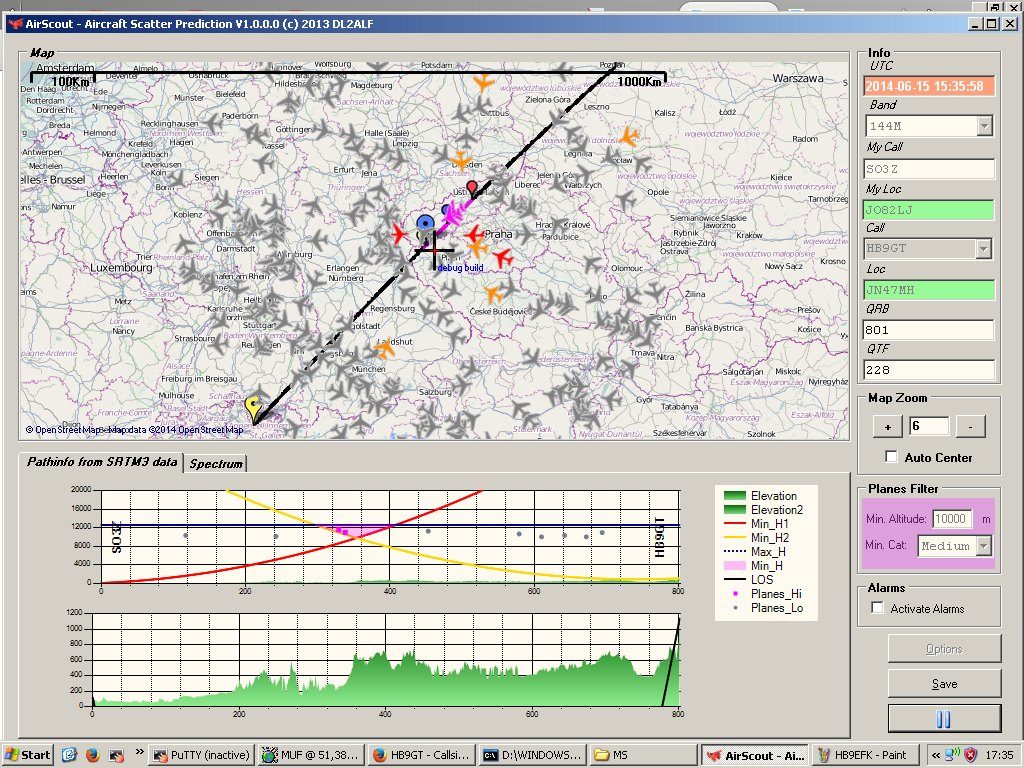1024x768 pixels.
Task: Click the Planes_Lo legend entry
Action: click(763, 608)
